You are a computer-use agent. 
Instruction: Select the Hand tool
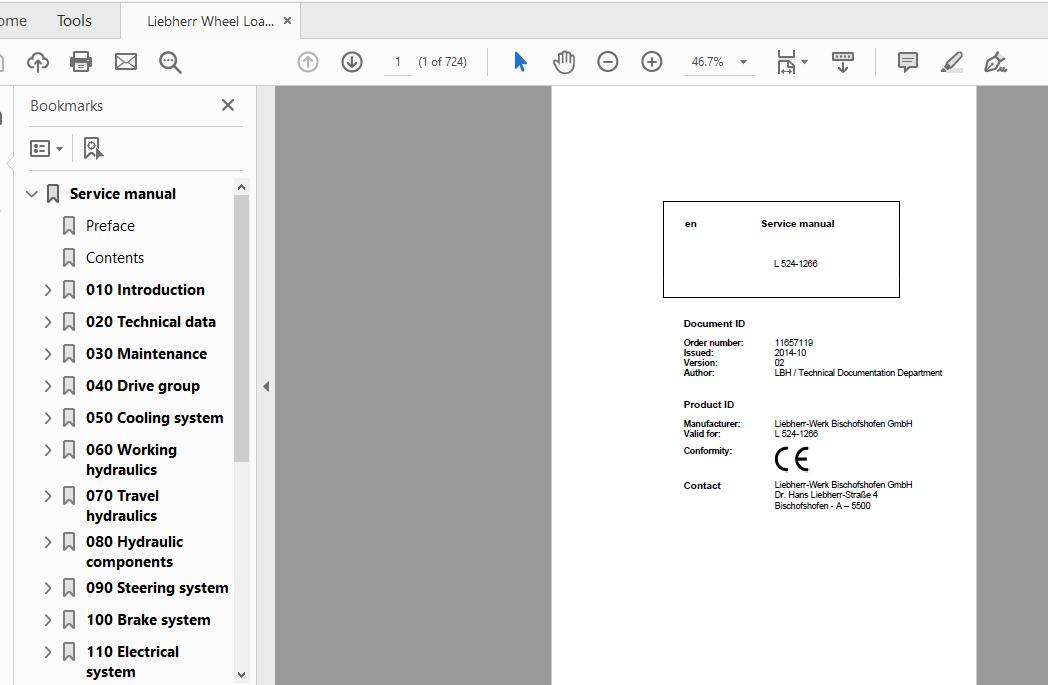[564, 61]
